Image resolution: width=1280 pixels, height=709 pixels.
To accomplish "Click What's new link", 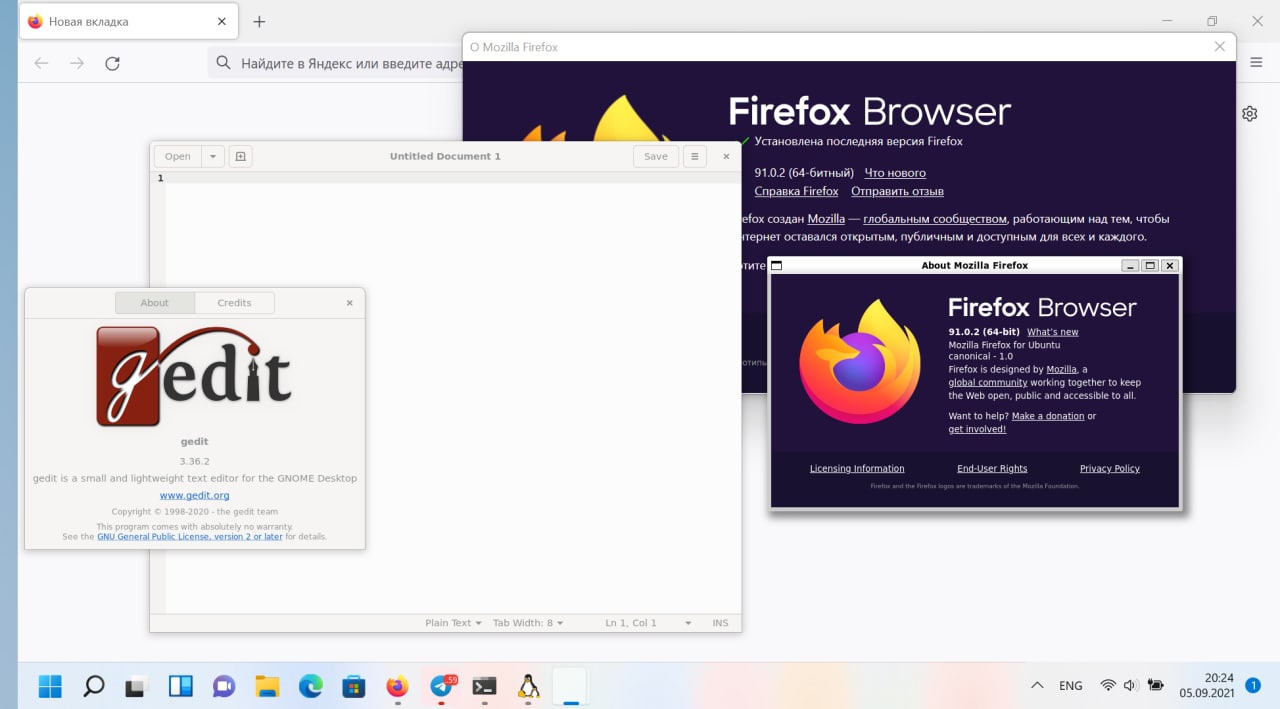I will (x=1053, y=332).
